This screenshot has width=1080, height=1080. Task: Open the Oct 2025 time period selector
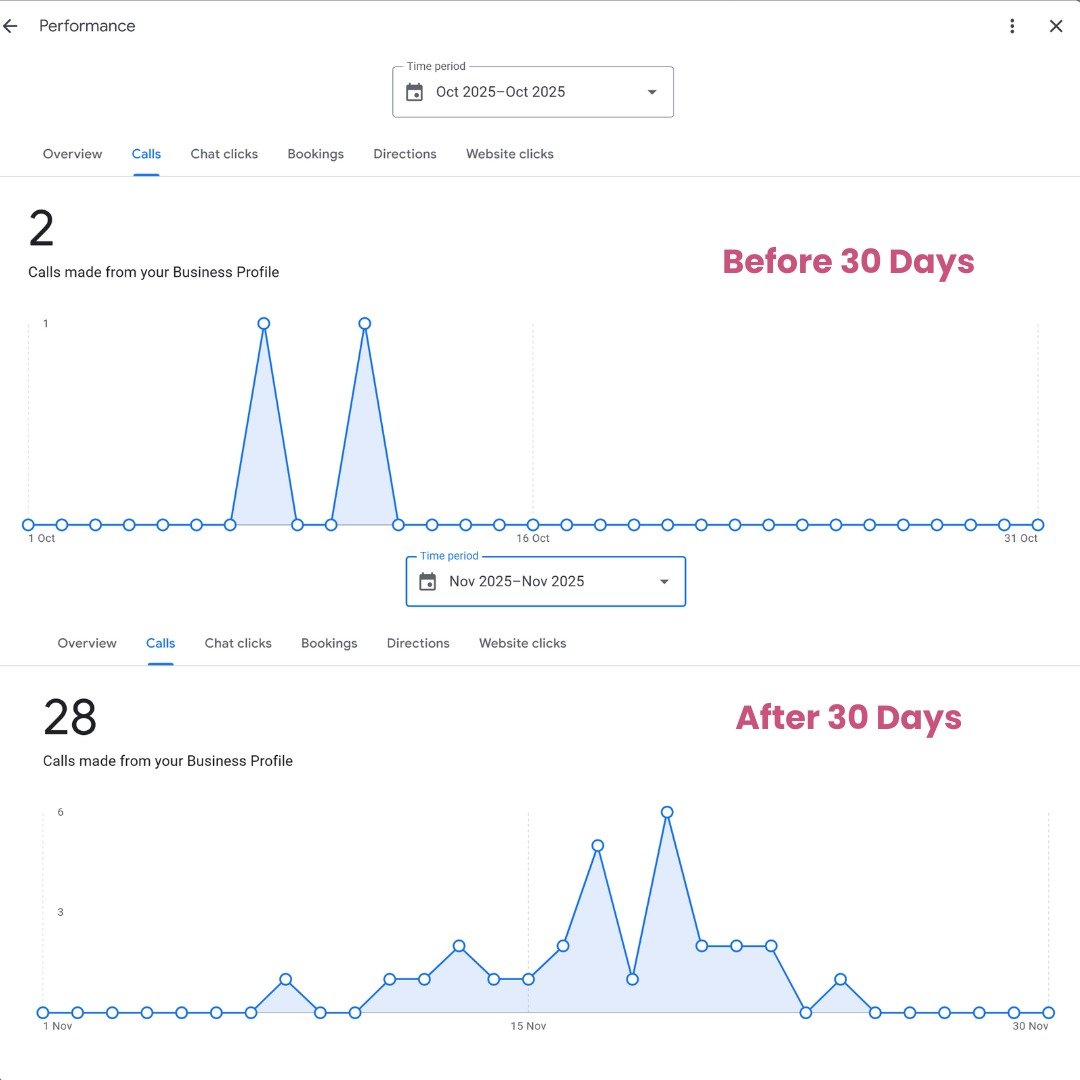pos(532,92)
